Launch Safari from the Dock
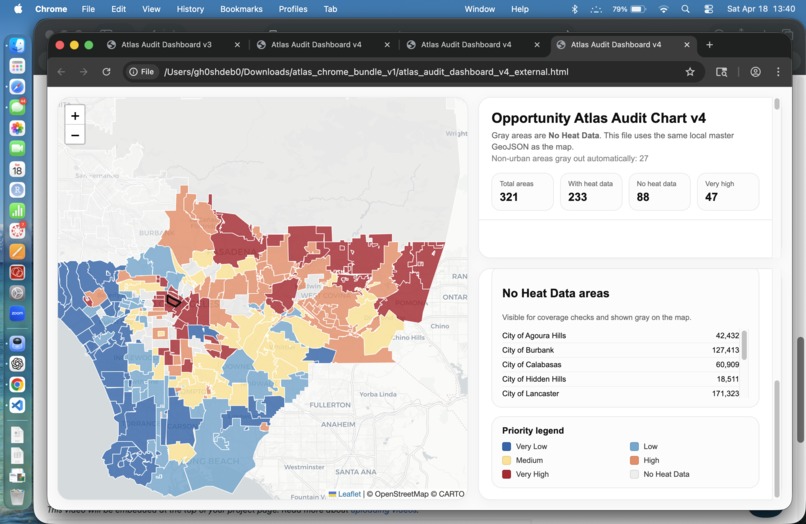This screenshot has width=806, height=524. pos(17,86)
